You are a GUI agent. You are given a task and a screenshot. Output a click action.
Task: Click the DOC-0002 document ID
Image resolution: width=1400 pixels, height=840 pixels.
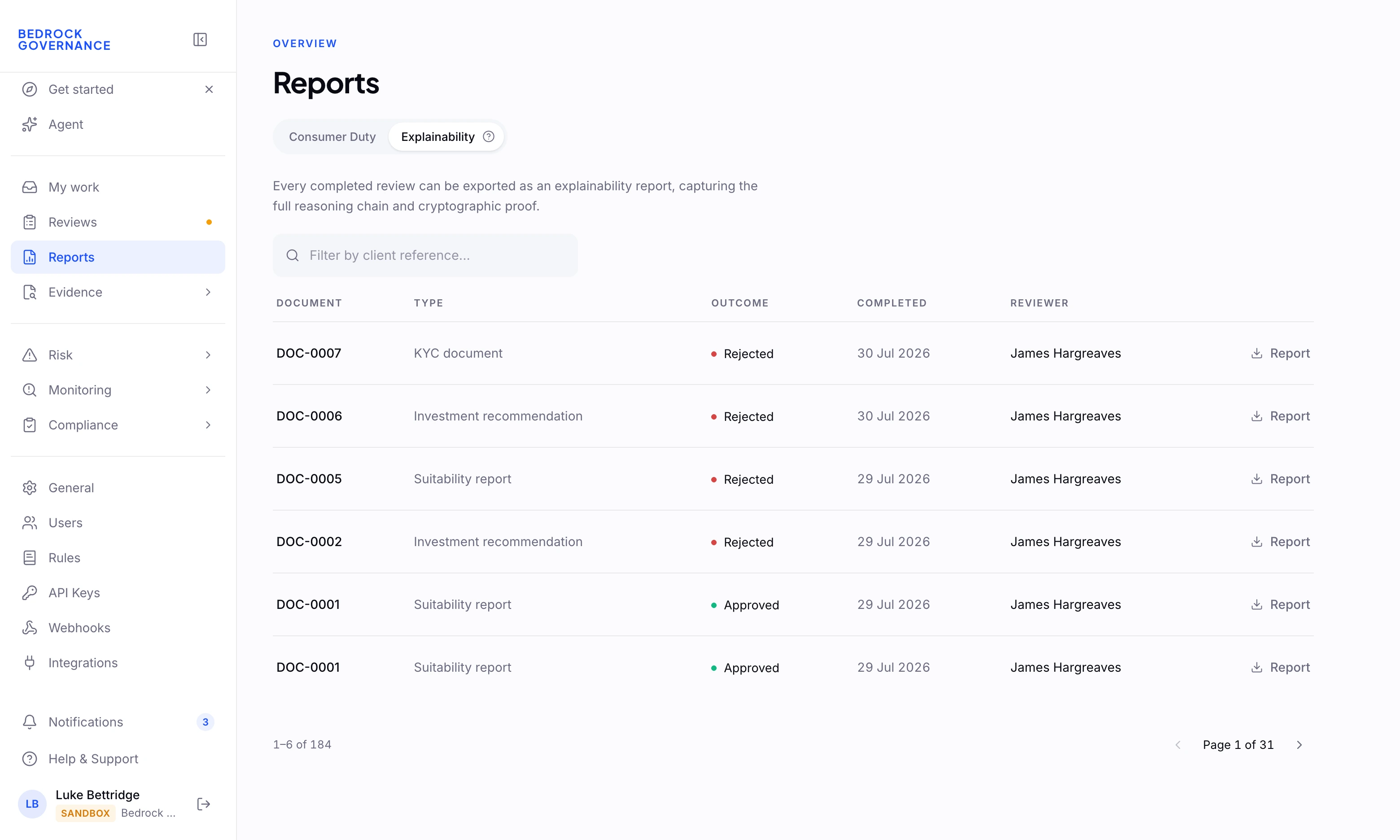click(x=309, y=542)
